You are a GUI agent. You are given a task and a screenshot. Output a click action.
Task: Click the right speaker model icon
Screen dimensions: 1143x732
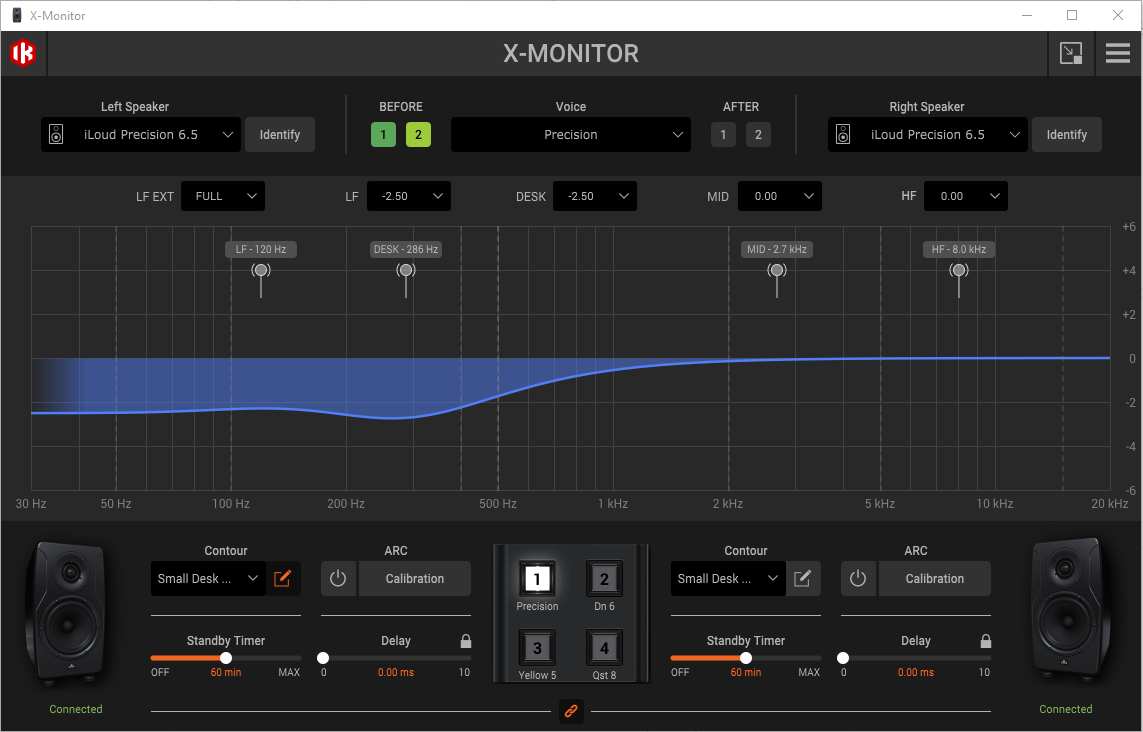[x=843, y=135]
